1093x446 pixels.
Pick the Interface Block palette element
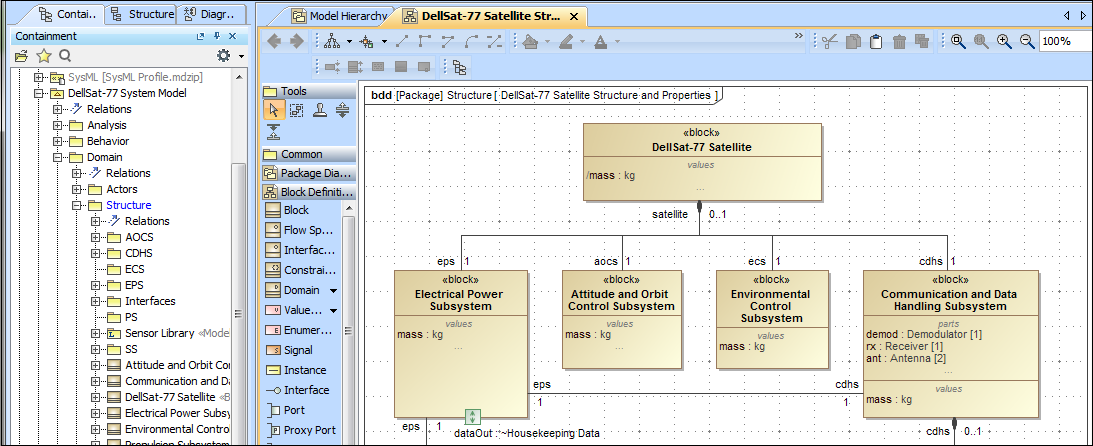pos(302,250)
